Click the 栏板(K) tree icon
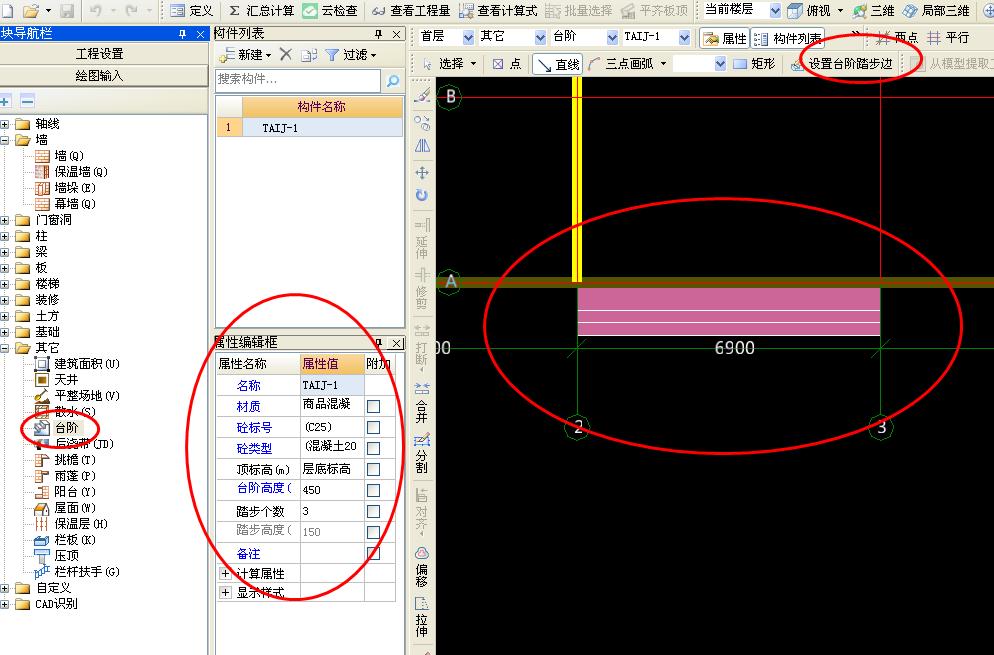The height and width of the screenshot is (655, 994). coord(42,540)
